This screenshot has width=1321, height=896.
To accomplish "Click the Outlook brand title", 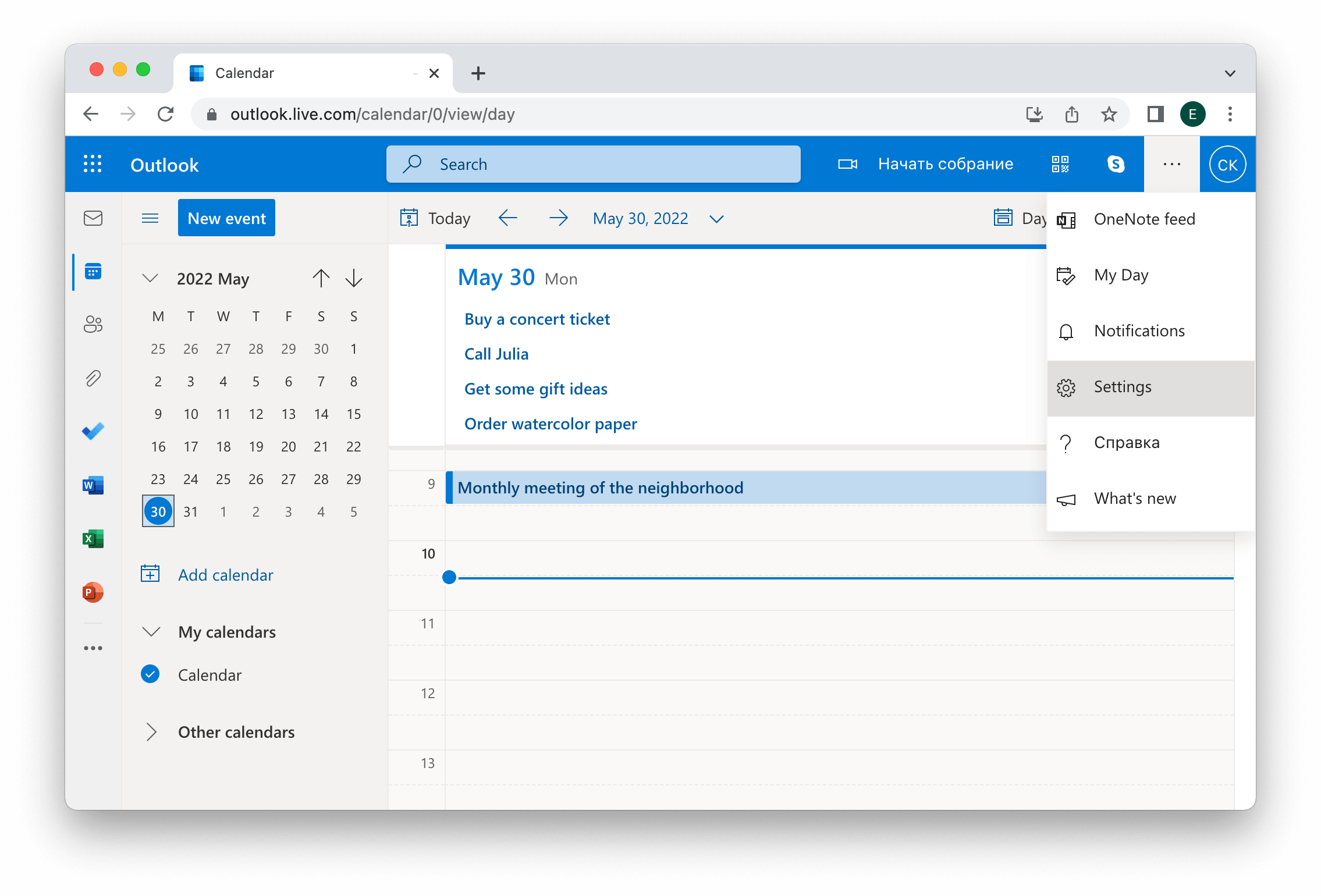I will [165, 165].
